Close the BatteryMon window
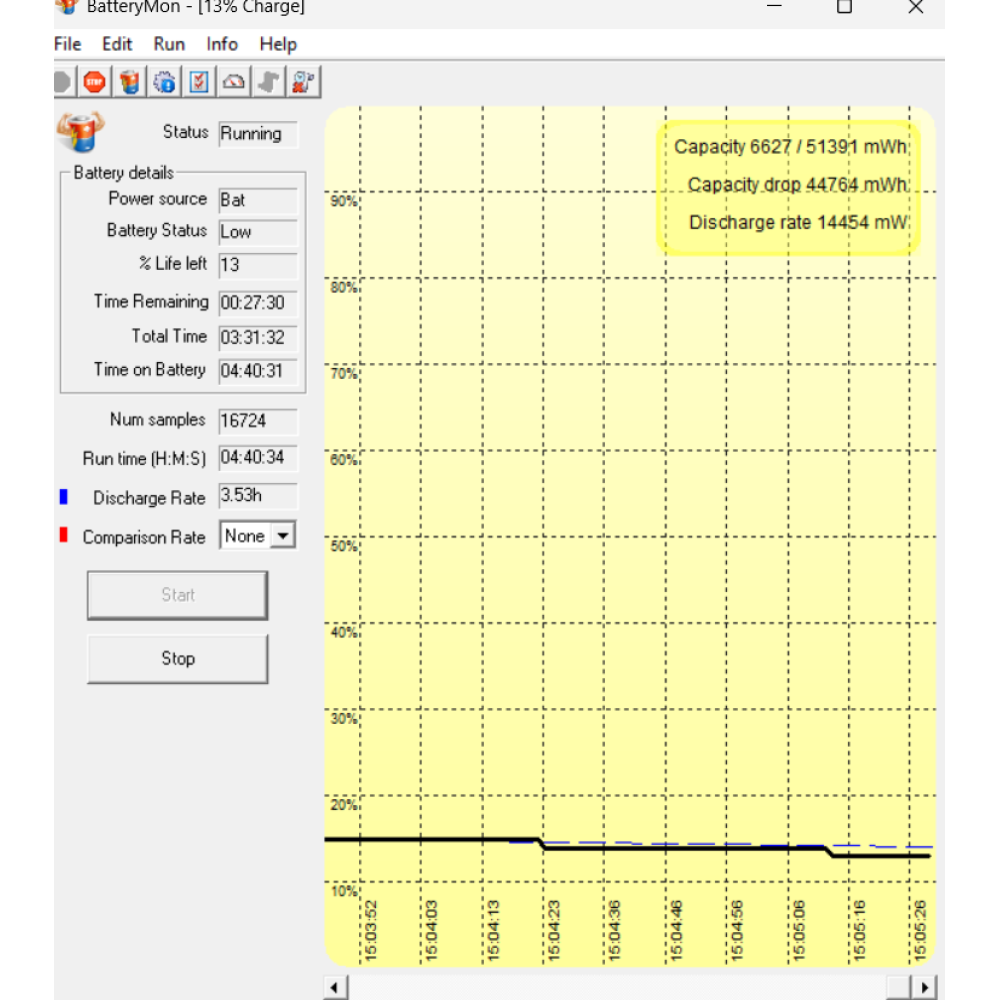 (916, 7)
